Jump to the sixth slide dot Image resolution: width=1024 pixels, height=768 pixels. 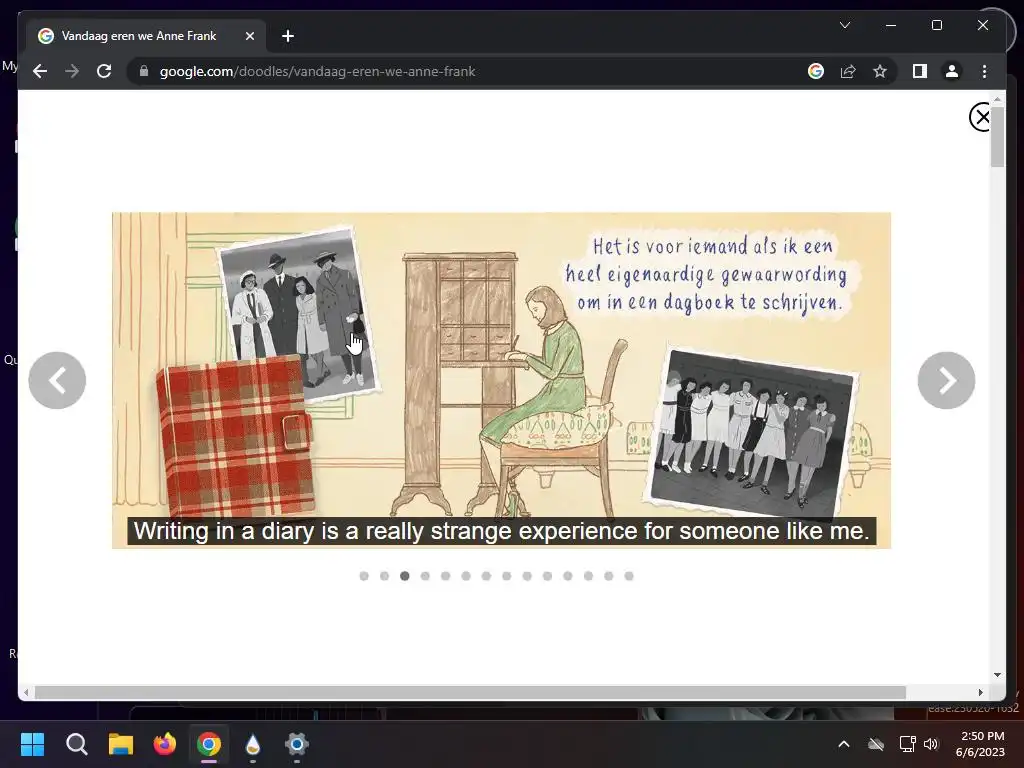coord(466,576)
